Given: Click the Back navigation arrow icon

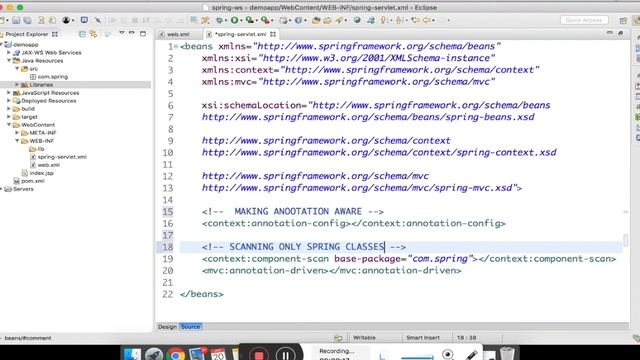Looking at the screenshot, I should [427, 20].
